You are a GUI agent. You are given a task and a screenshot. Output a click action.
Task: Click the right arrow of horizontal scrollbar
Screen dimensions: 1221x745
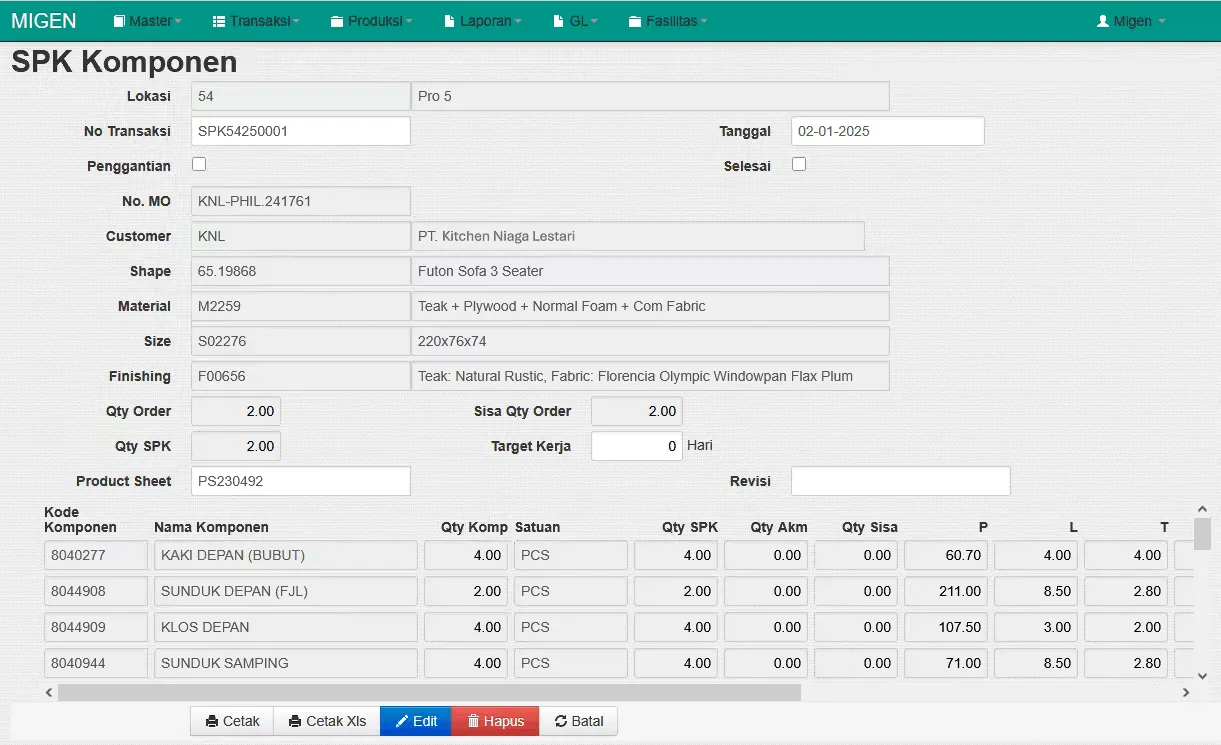1186,692
